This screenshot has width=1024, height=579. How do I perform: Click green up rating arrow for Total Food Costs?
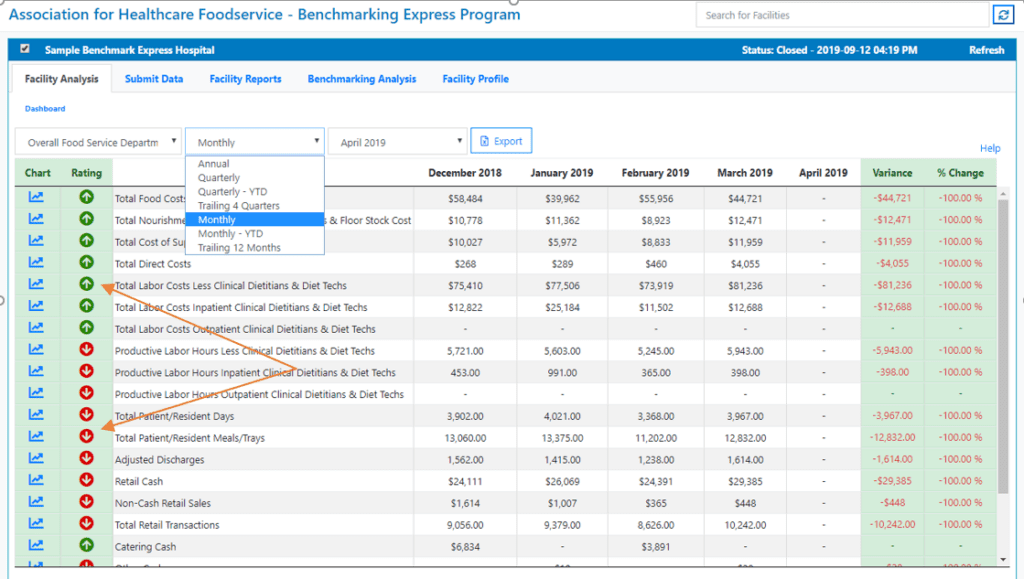click(x=86, y=197)
